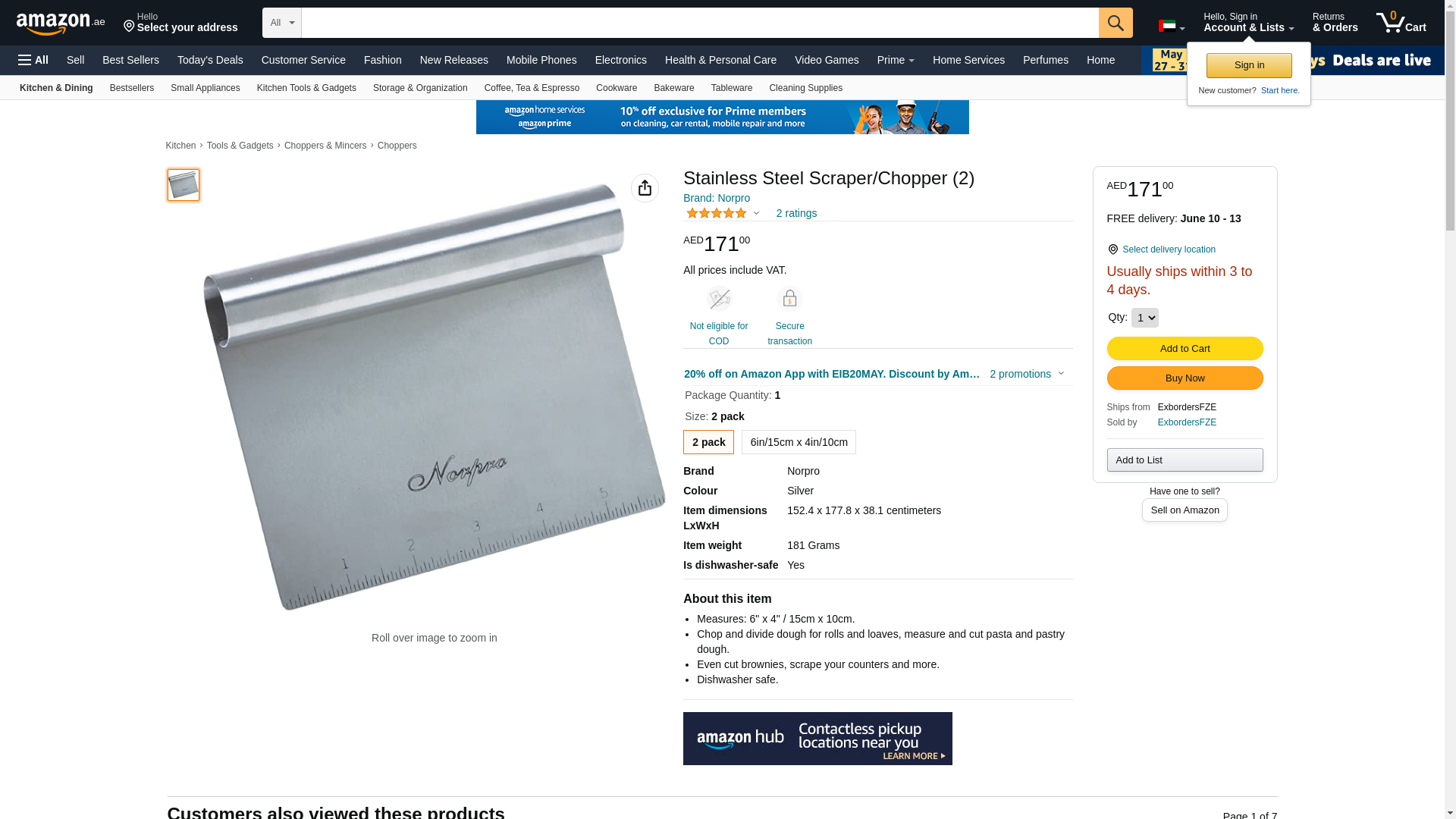Click into the Amazon search field
This screenshot has width=1456, height=819.
click(x=700, y=23)
